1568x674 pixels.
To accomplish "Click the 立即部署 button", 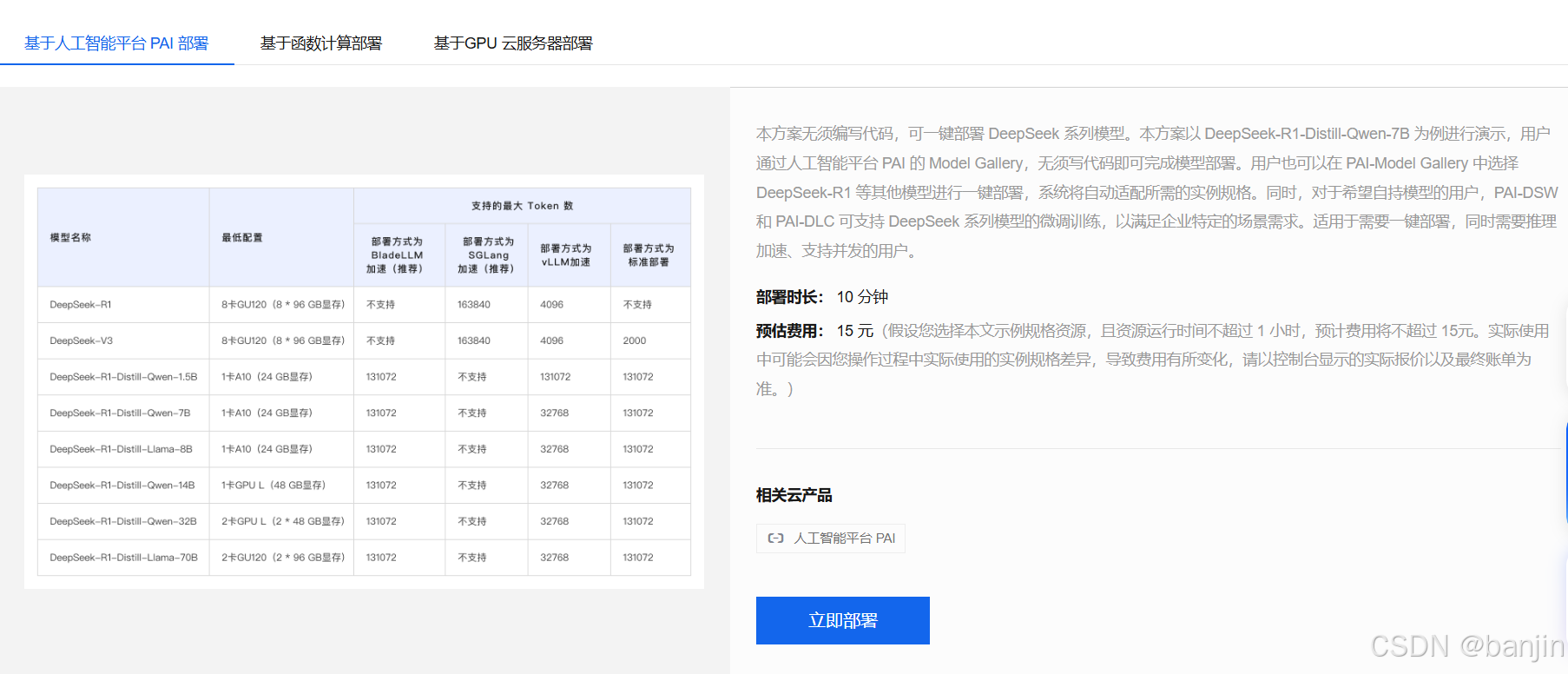I will click(x=843, y=620).
